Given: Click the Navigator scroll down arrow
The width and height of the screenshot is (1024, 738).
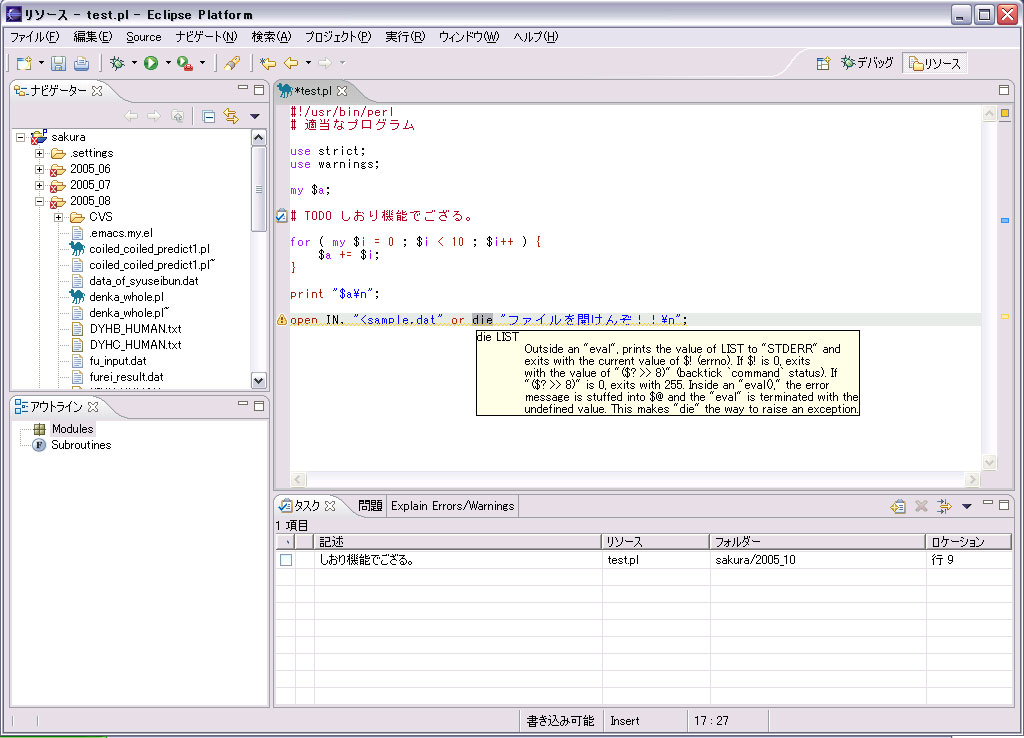Looking at the screenshot, I should 259,380.
